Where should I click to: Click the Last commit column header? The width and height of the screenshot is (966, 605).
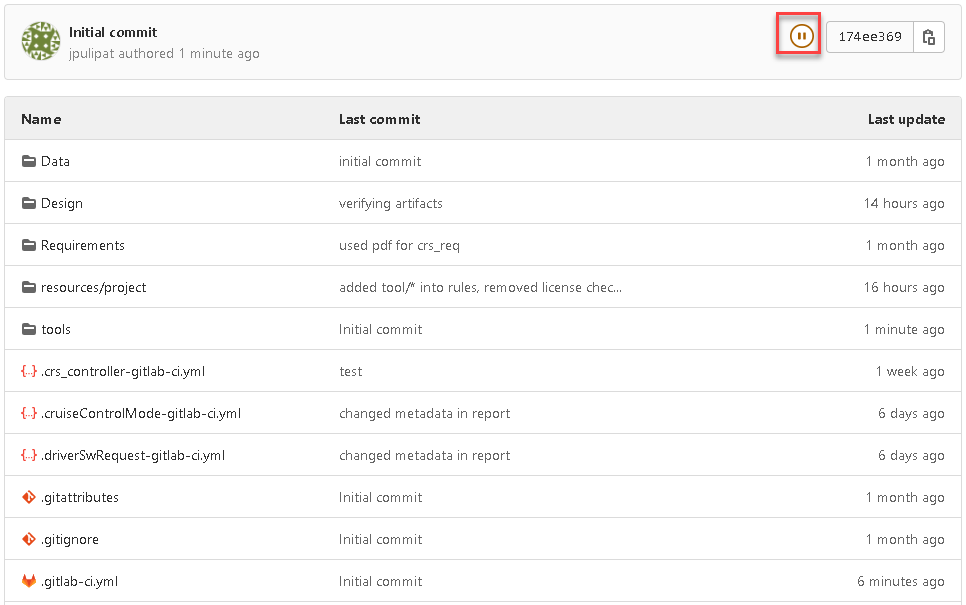[x=379, y=119]
